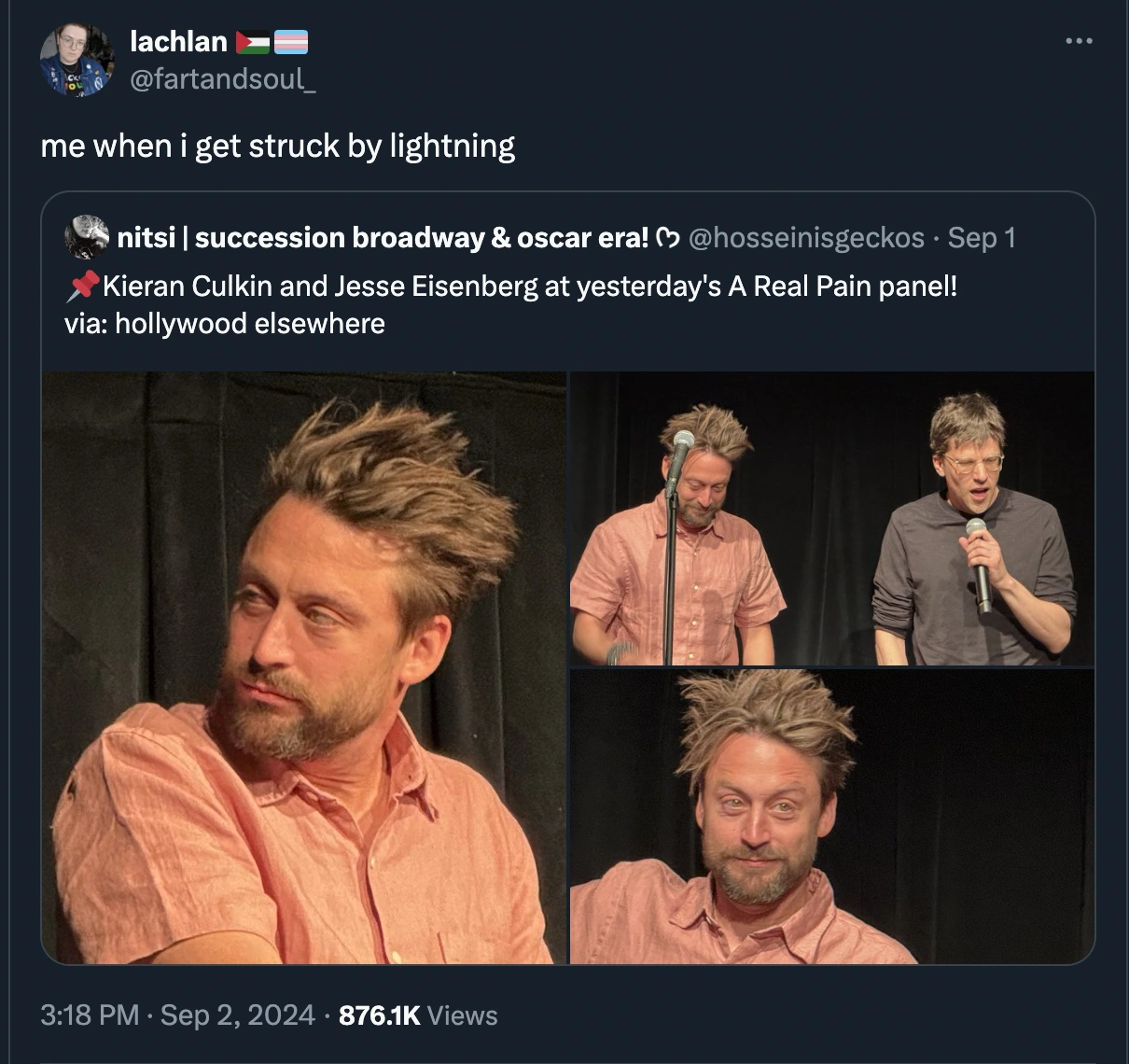The width and height of the screenshot is (1129, 1064).
Task: Open the @hosseinisgeckos handle
Action: pyautogui.click(x=806, y=238)
